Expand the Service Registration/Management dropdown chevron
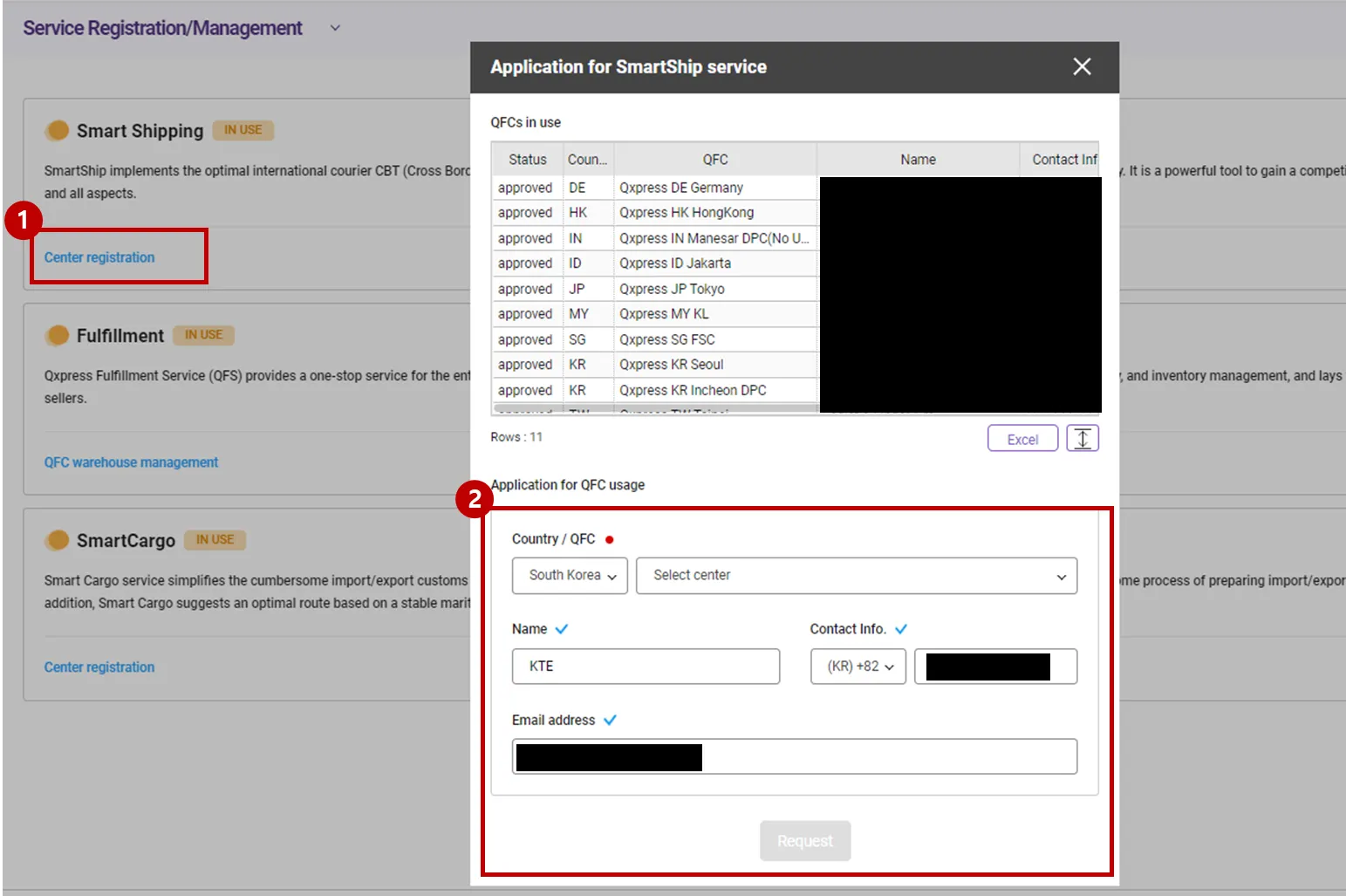Viewport: 1346px width, 896px height. 335,28
